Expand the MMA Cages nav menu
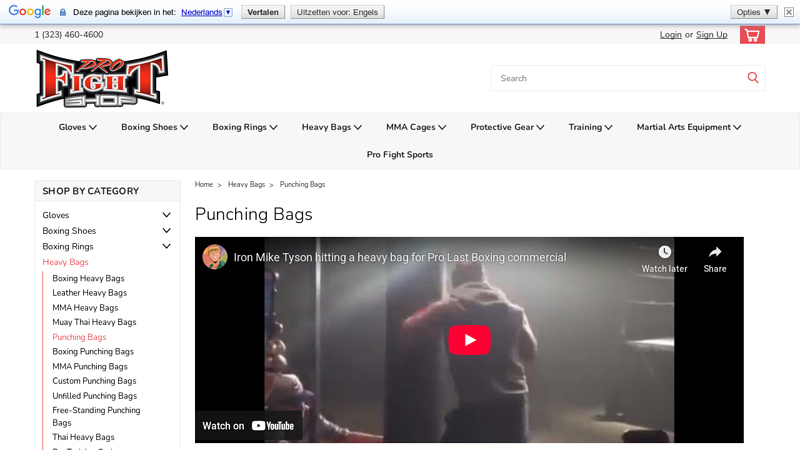The image size is (800, 450). [x=416, y=127]
